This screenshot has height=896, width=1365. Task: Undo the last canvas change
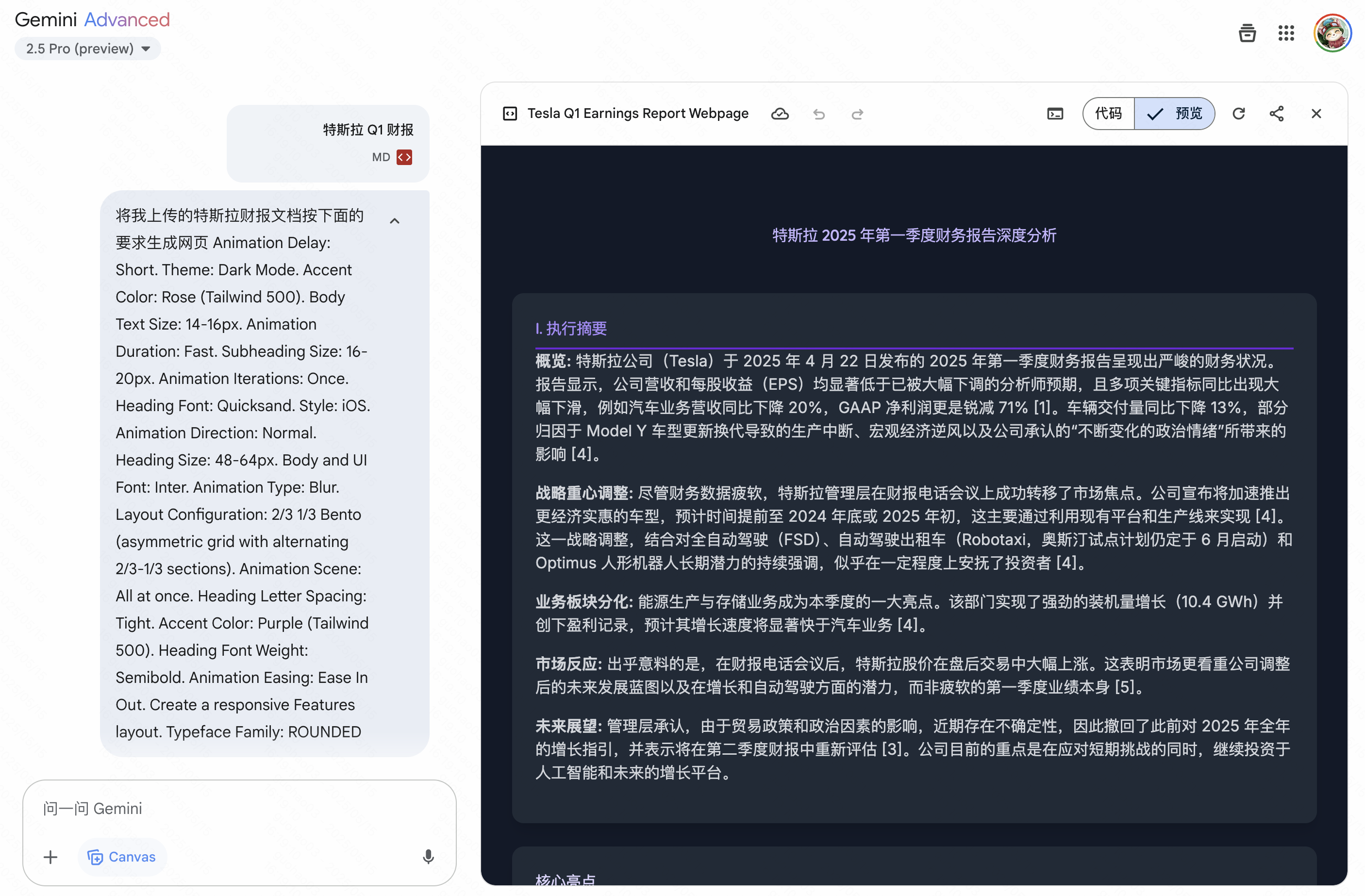(819, 114)
